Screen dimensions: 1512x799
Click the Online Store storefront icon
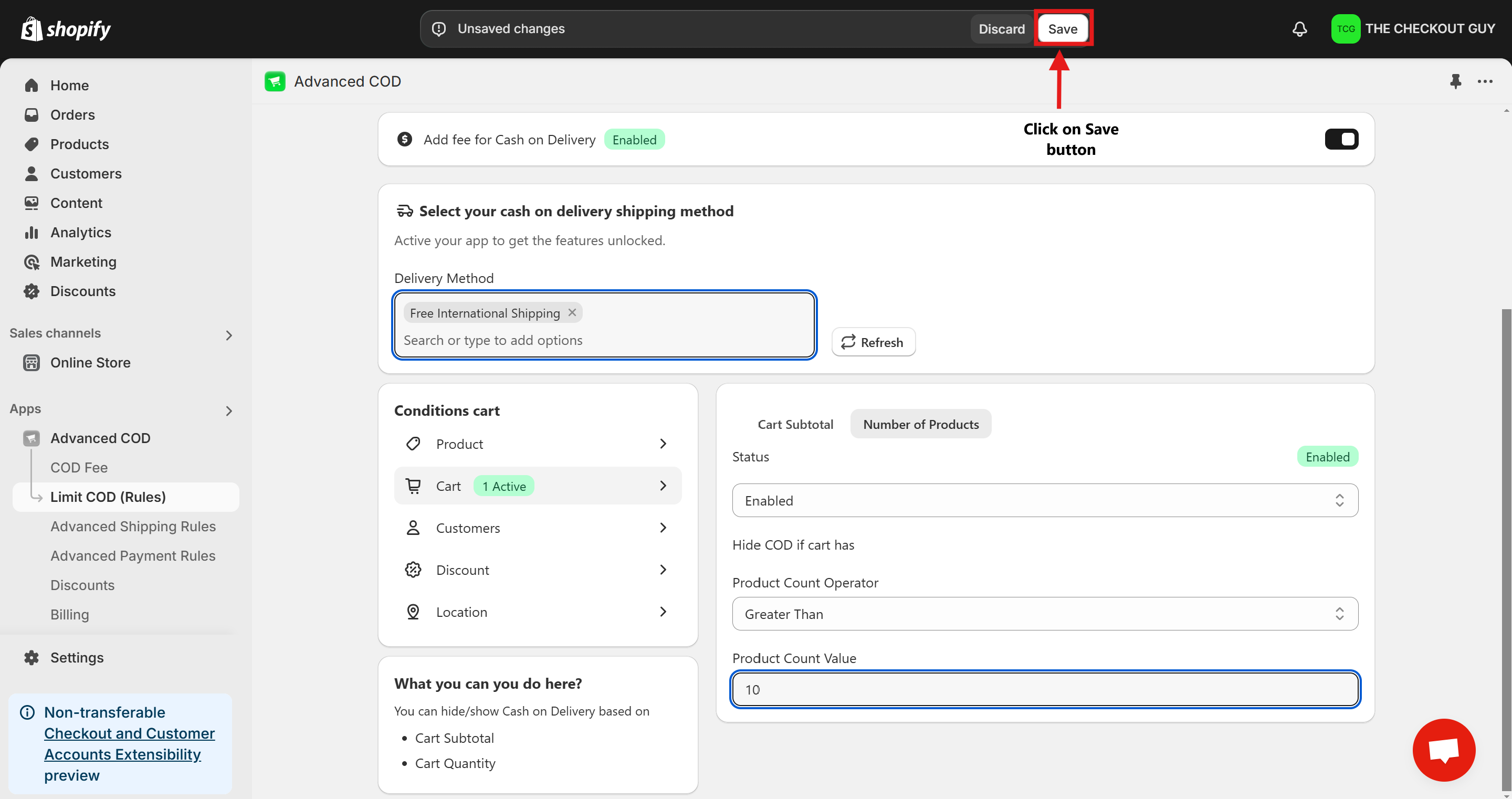[31, 363]
